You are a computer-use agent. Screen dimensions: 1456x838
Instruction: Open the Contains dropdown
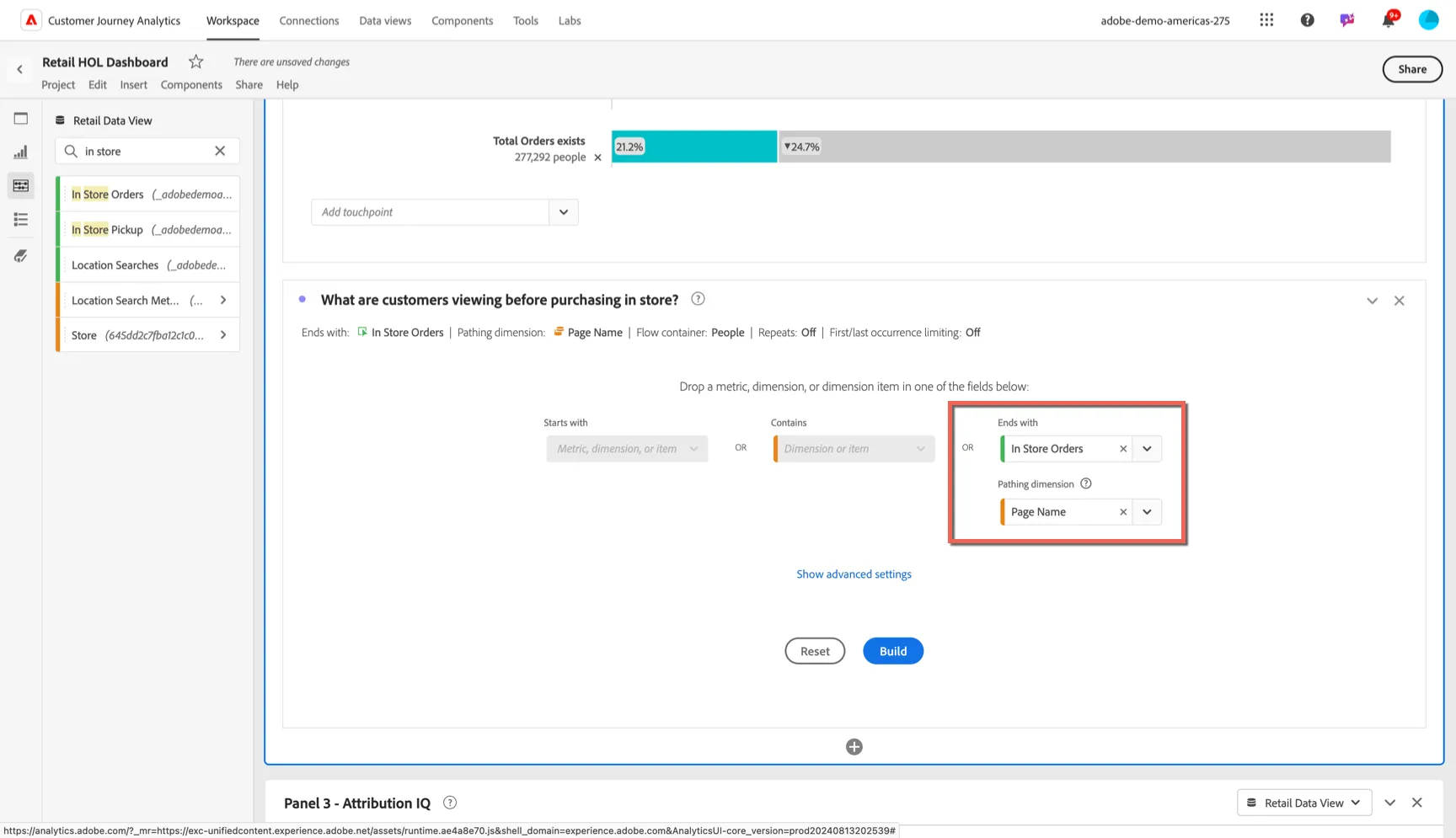(x=854, y=449)
